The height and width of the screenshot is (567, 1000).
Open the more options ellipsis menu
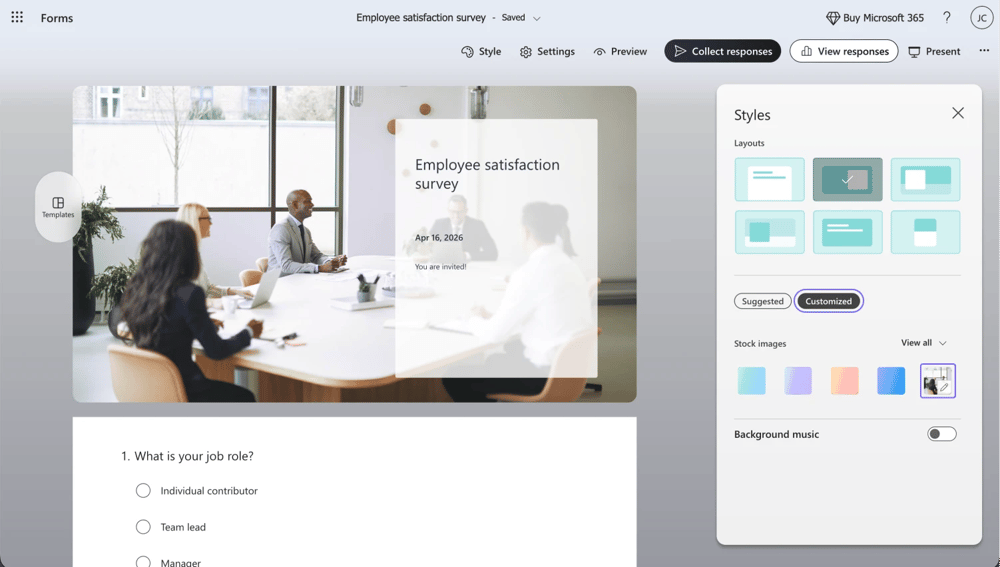click(984, 51)
